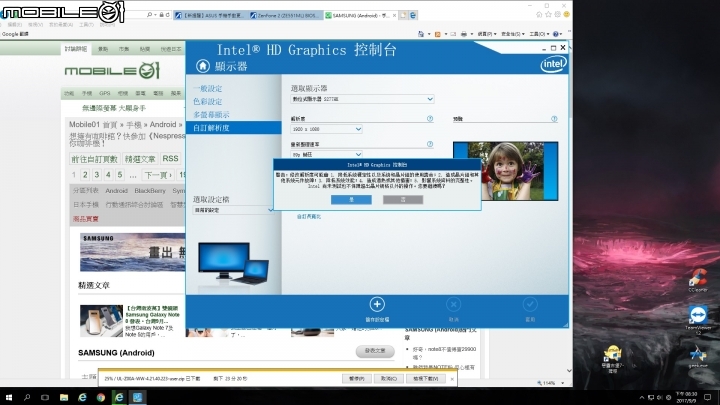Select 色彩設定 in Intel sidebar

208,101
